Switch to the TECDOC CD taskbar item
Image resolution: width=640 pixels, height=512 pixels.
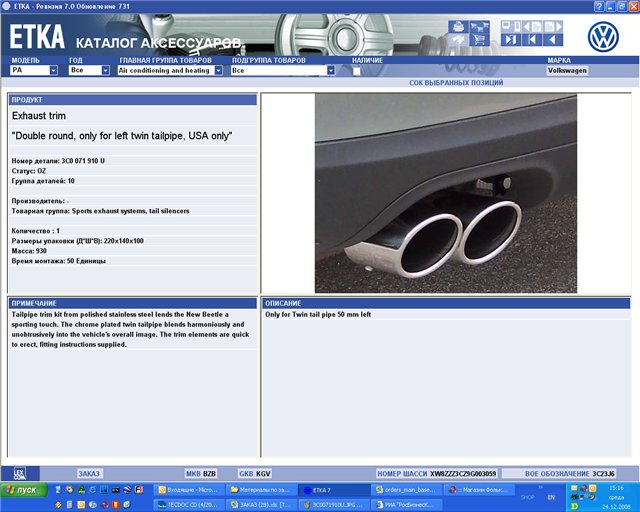[189, 505]
